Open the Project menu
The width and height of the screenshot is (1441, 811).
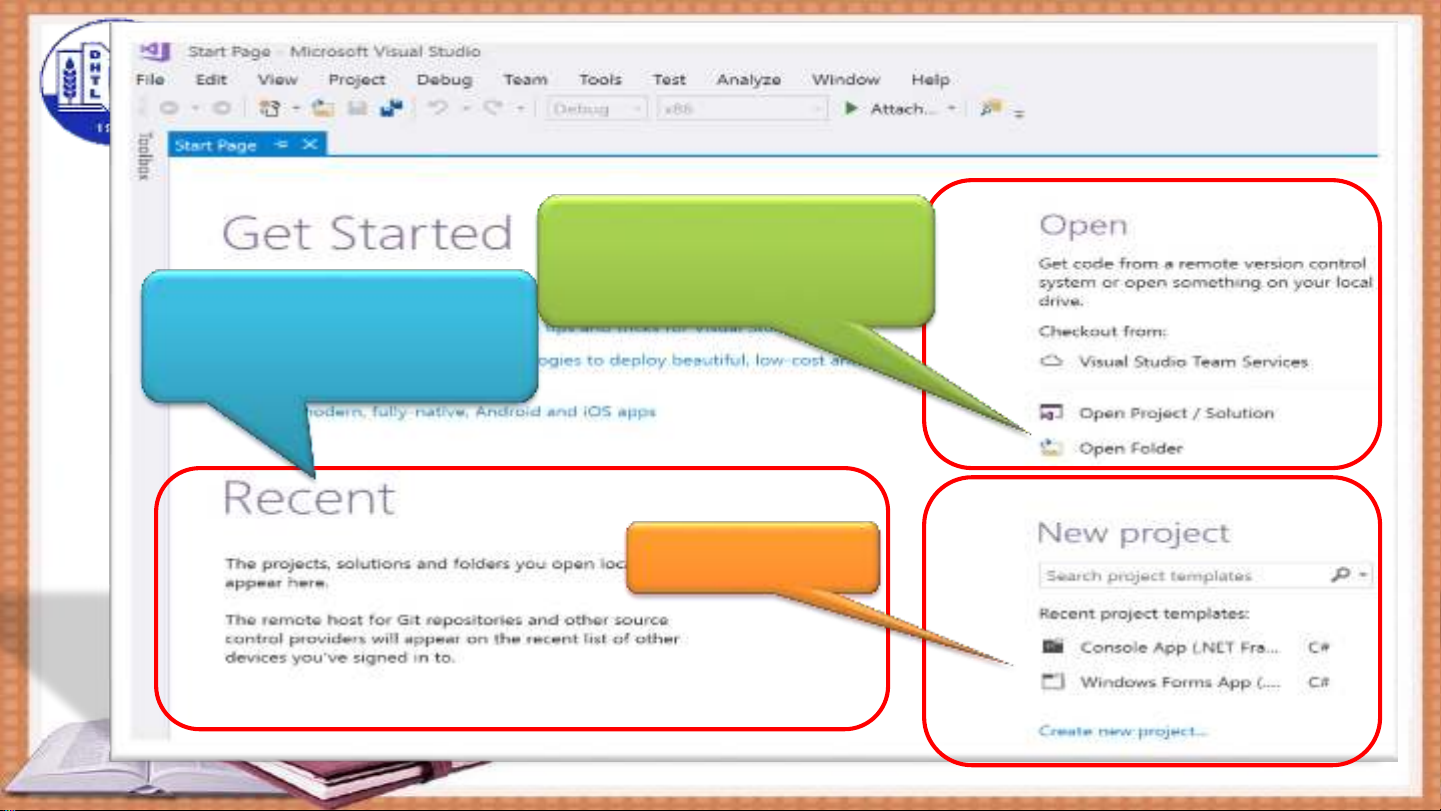357,80
